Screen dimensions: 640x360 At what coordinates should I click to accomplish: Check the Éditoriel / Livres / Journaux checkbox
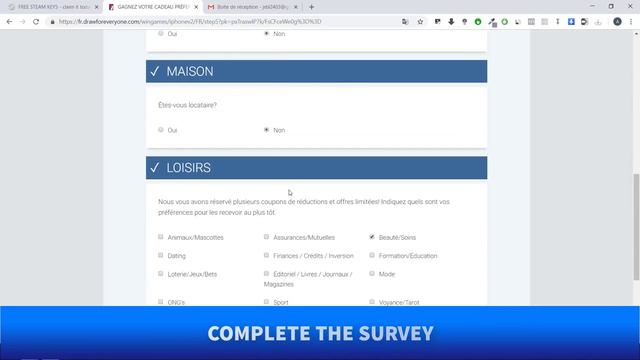pos(266,273)
